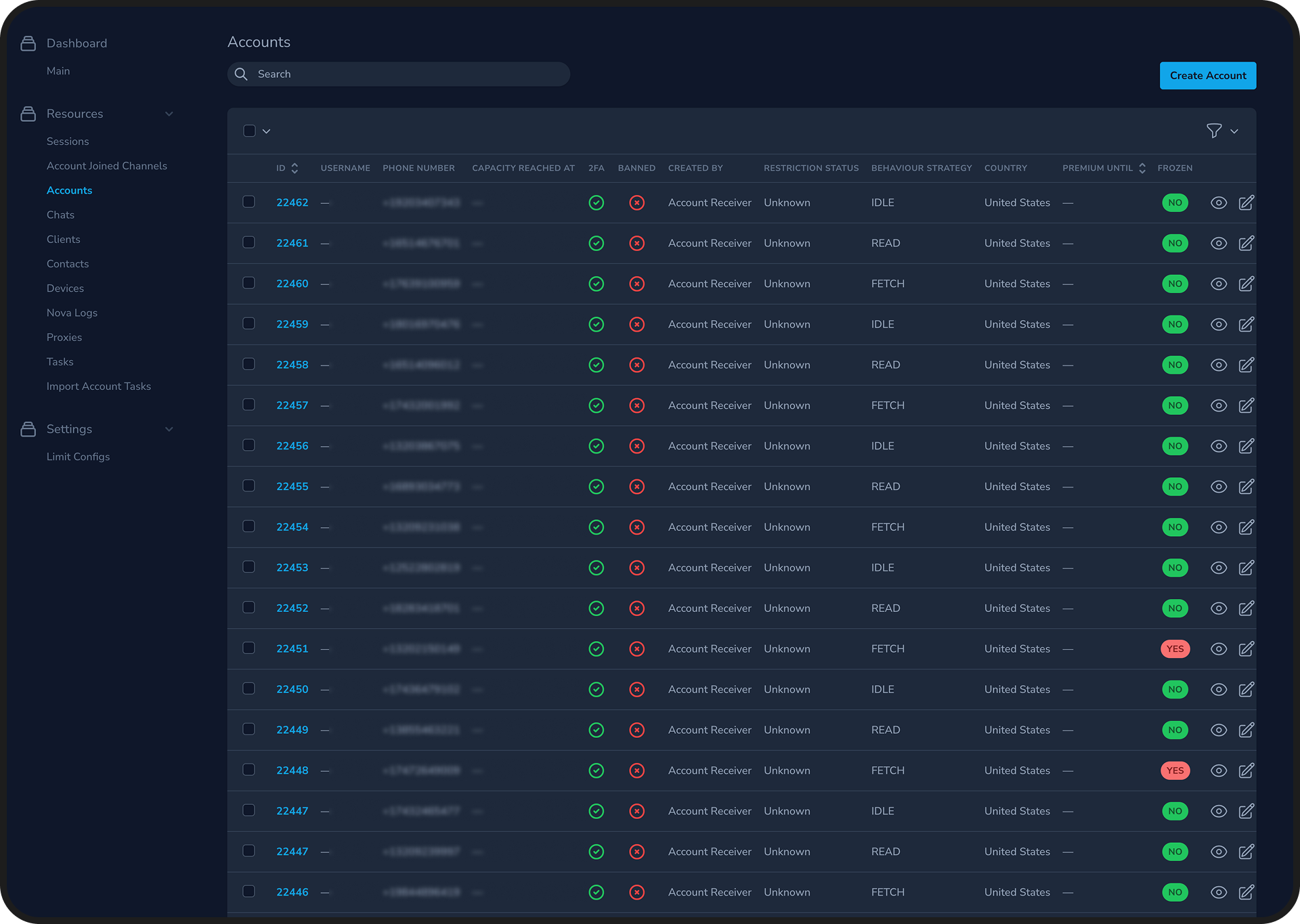Select the checkbox for account 22451
Screen dimensions: 1300x924
[x=248, y=648]
